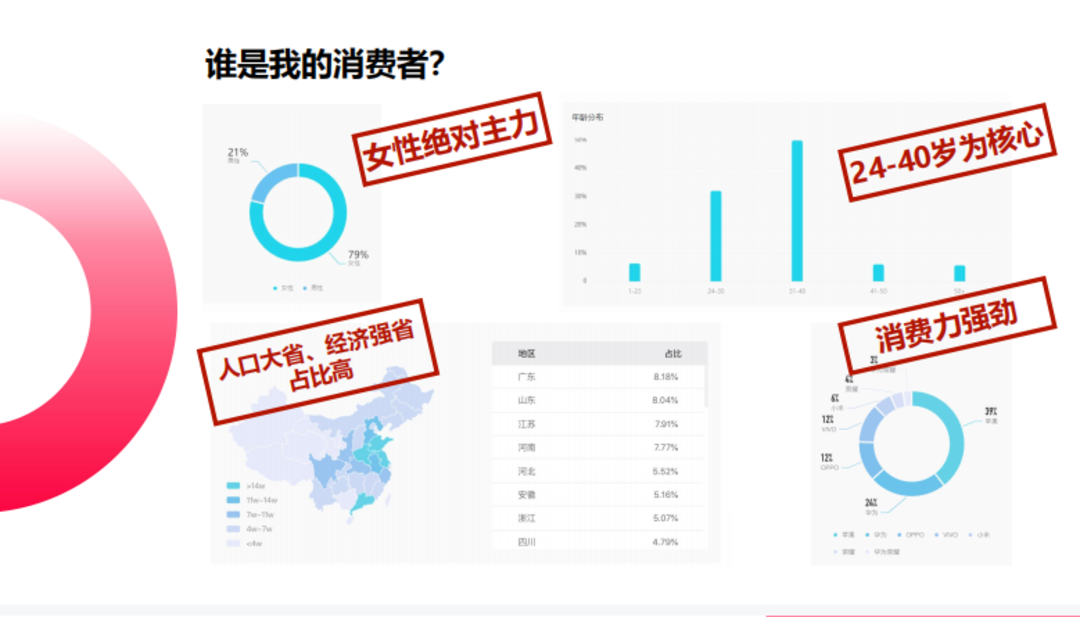1080x617 pixels.
Task: Click the "5.52%" value cell
Action: pos(665,472)
